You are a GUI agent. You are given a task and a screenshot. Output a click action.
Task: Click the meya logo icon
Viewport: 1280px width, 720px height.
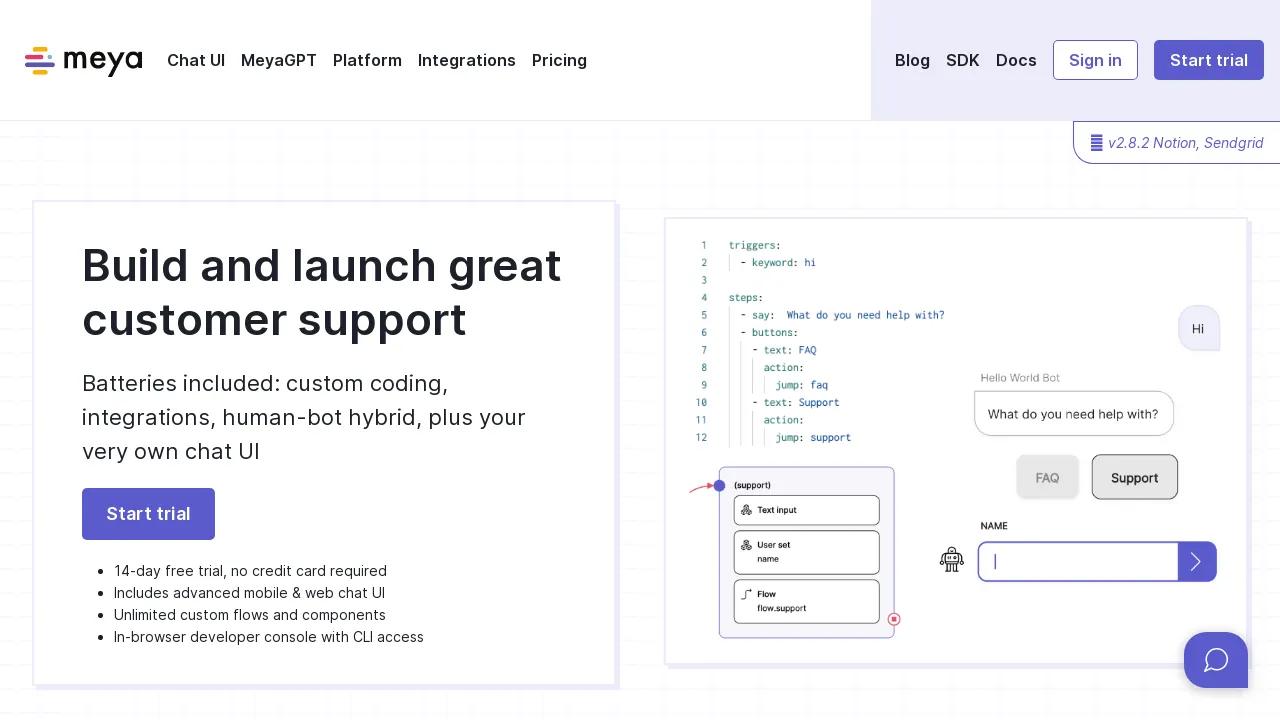[39, 60]
